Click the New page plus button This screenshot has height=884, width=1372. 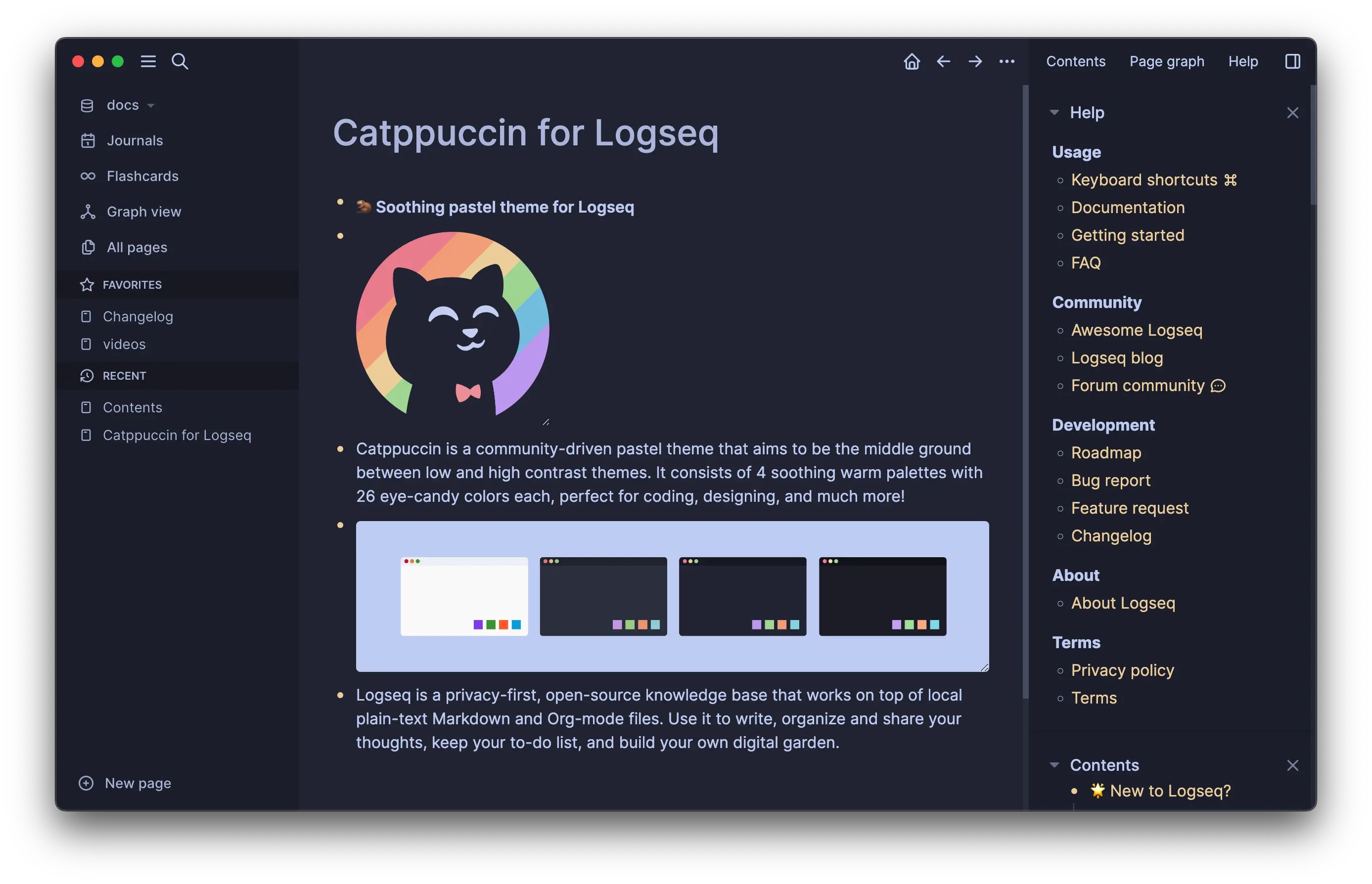point(86,783)
